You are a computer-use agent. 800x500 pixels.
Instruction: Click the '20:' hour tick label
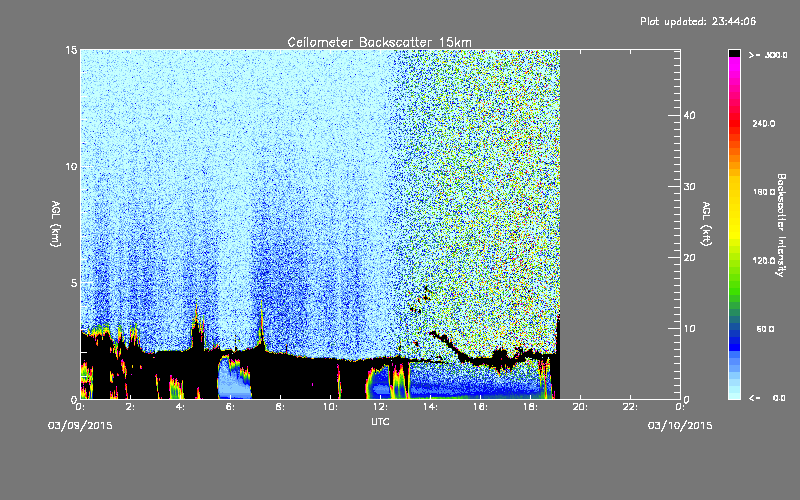tap(580, 407)
